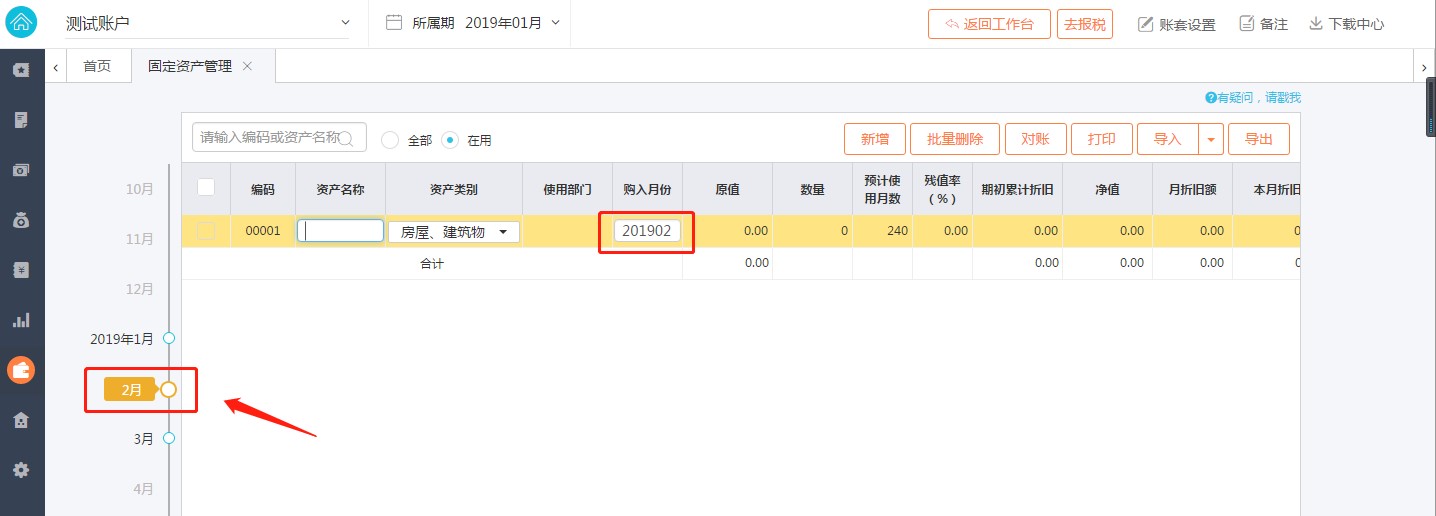This screenshot has height=516, width=1436.
Task: Click the 数量 column header
Action: pyautogui.click(x=812, y=188)
